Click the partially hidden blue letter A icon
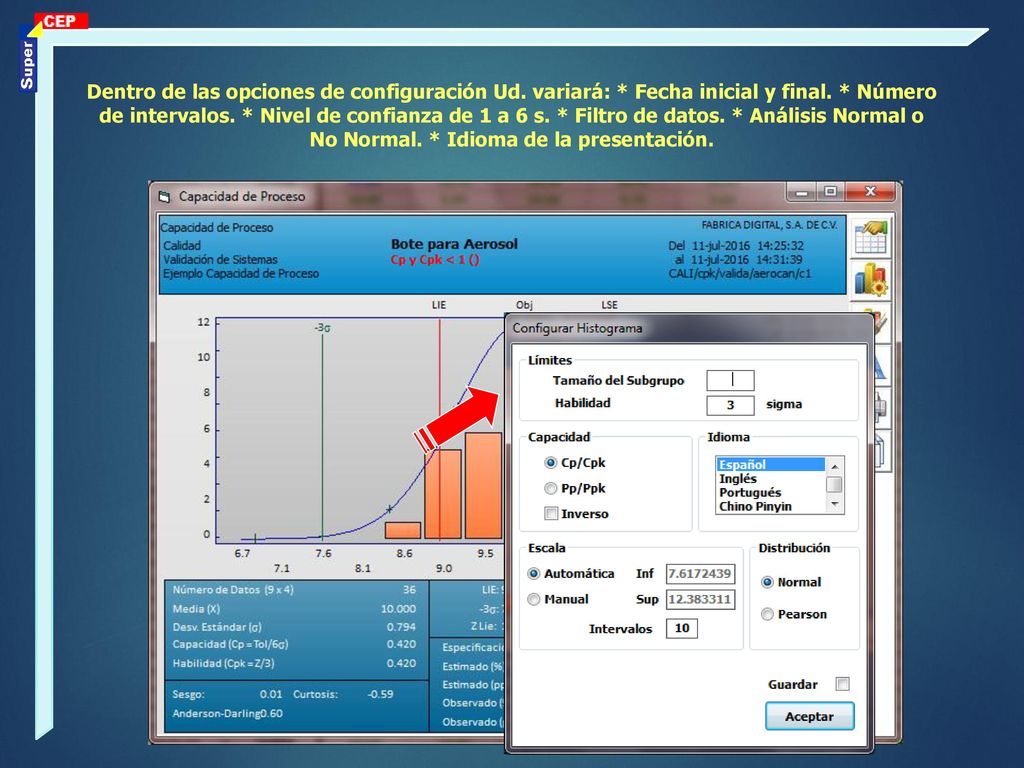The width and height of the screenshot is (1024, 768). pos(880,364)
